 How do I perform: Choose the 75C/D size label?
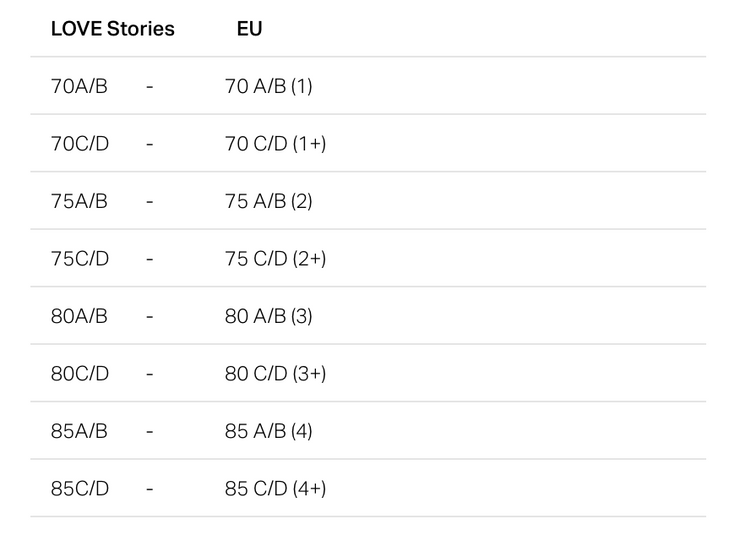click(x=80, y=259)
